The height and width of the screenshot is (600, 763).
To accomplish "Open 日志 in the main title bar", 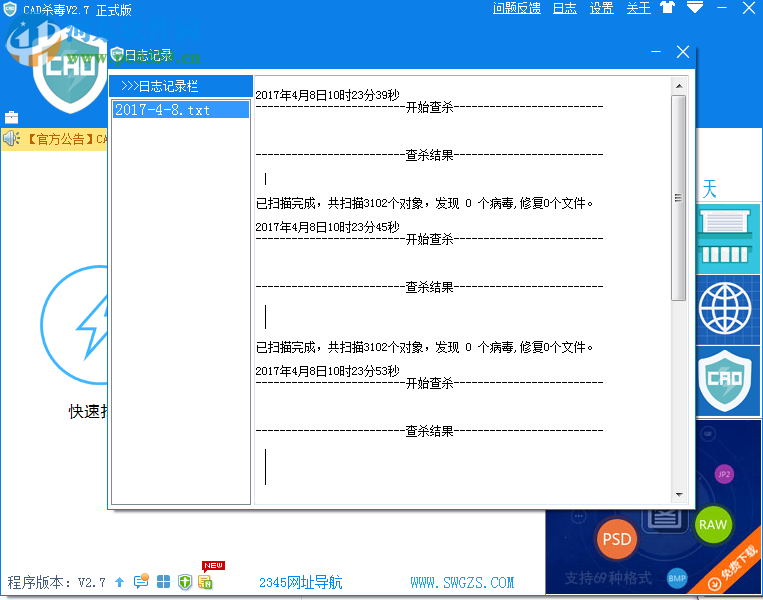I will pos(564,8).
